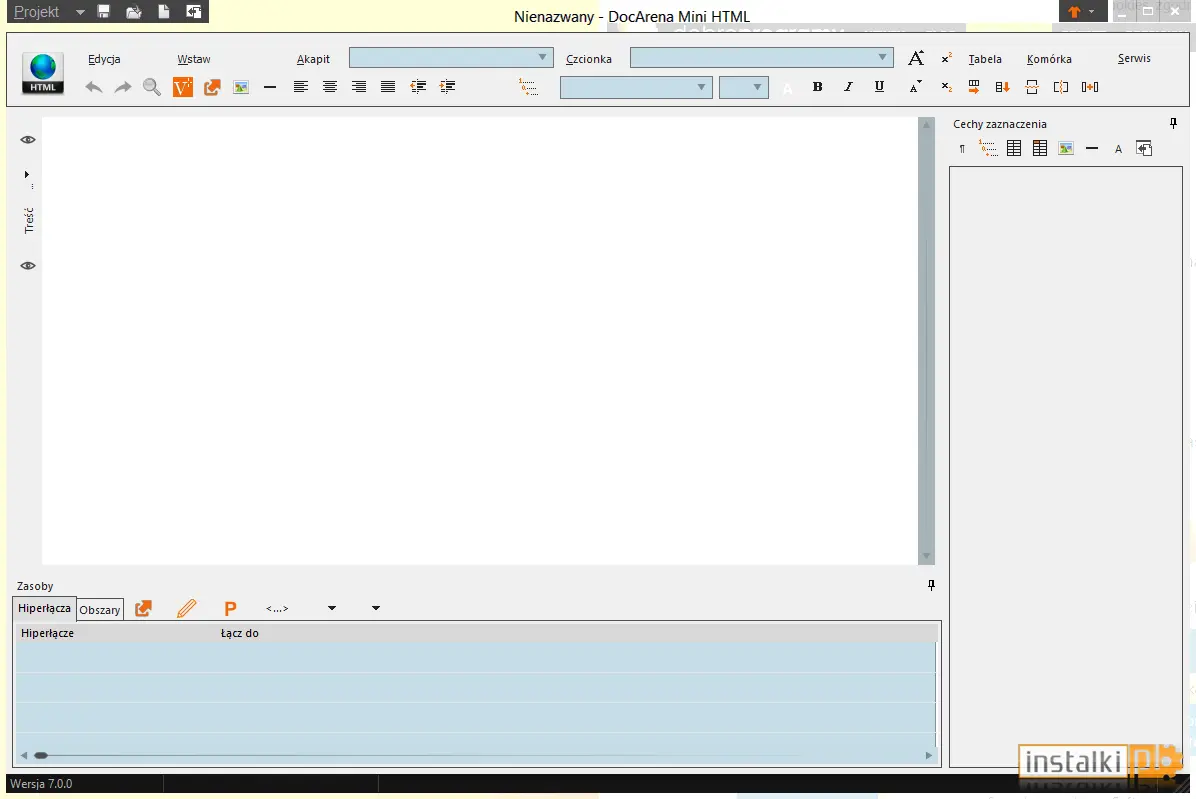Open the small size combo box
The width and height of the screenshot is (1196, 799).
744,87
